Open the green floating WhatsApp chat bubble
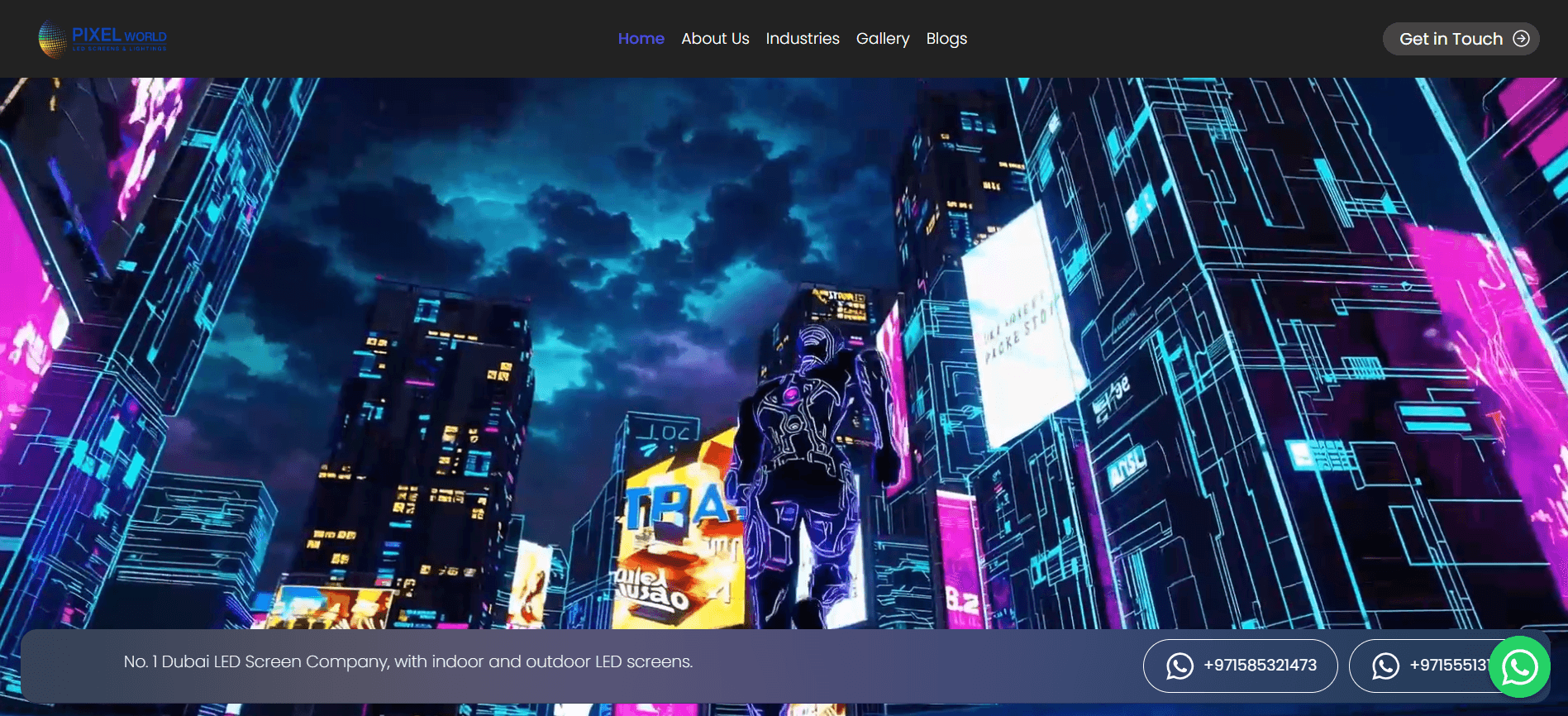This screenshot has height=716, width=1568. 1519,667
